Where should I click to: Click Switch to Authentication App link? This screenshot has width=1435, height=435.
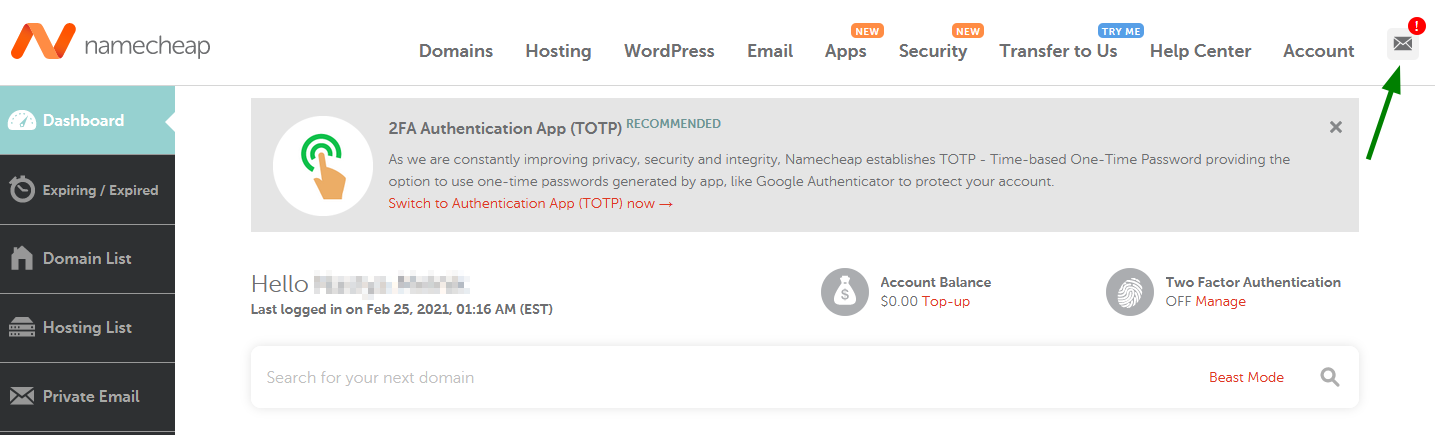[x=531, y=203]
